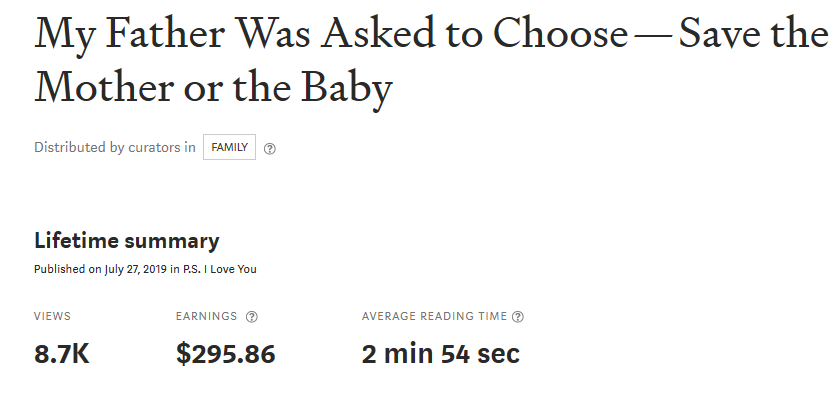Viewport: 840px width, 399px height.
Task: Click the 2 min 54 sec value
Action: (x=440, y=355)
